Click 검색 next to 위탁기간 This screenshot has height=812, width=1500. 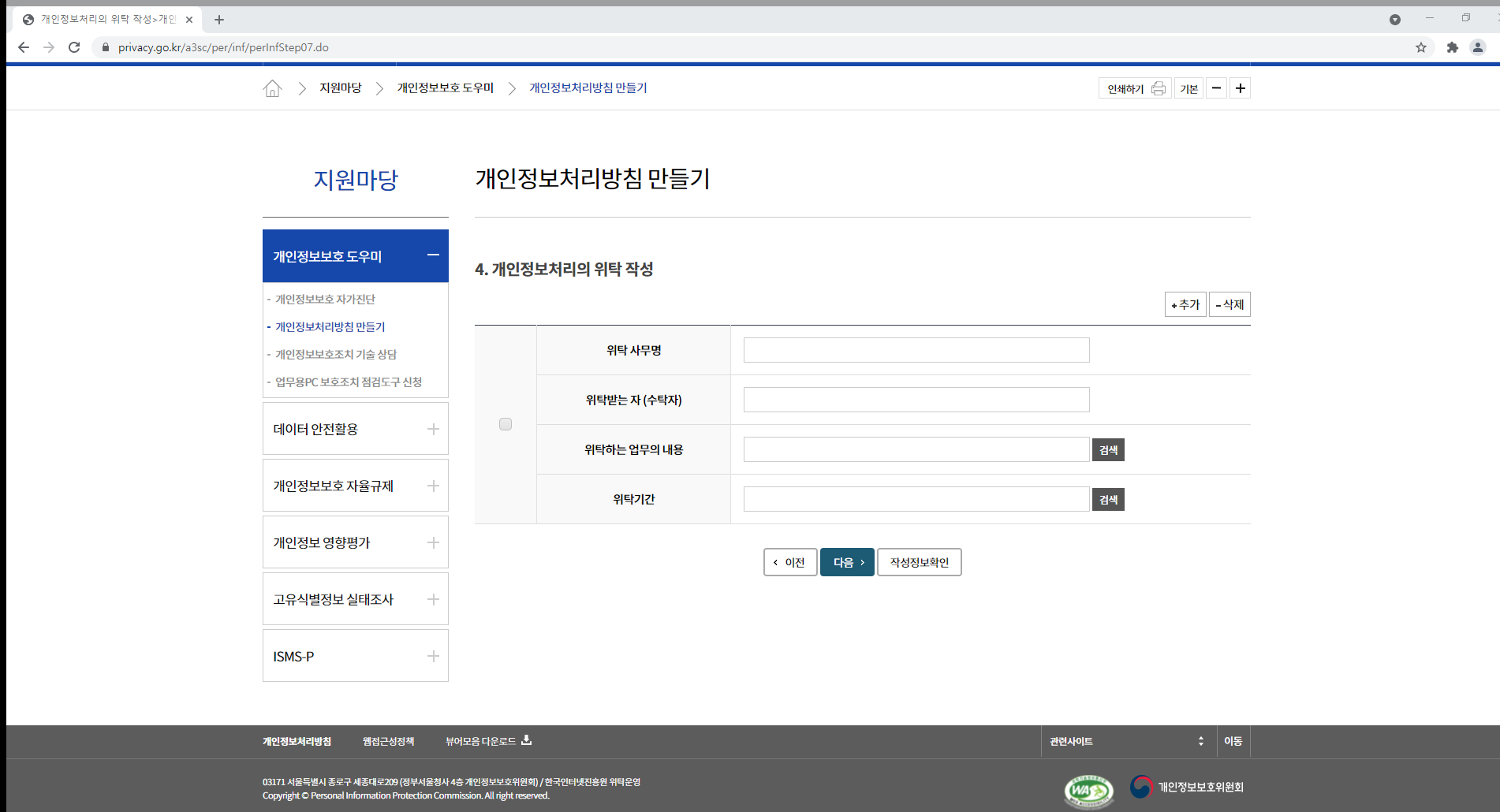click(1108, 499)
